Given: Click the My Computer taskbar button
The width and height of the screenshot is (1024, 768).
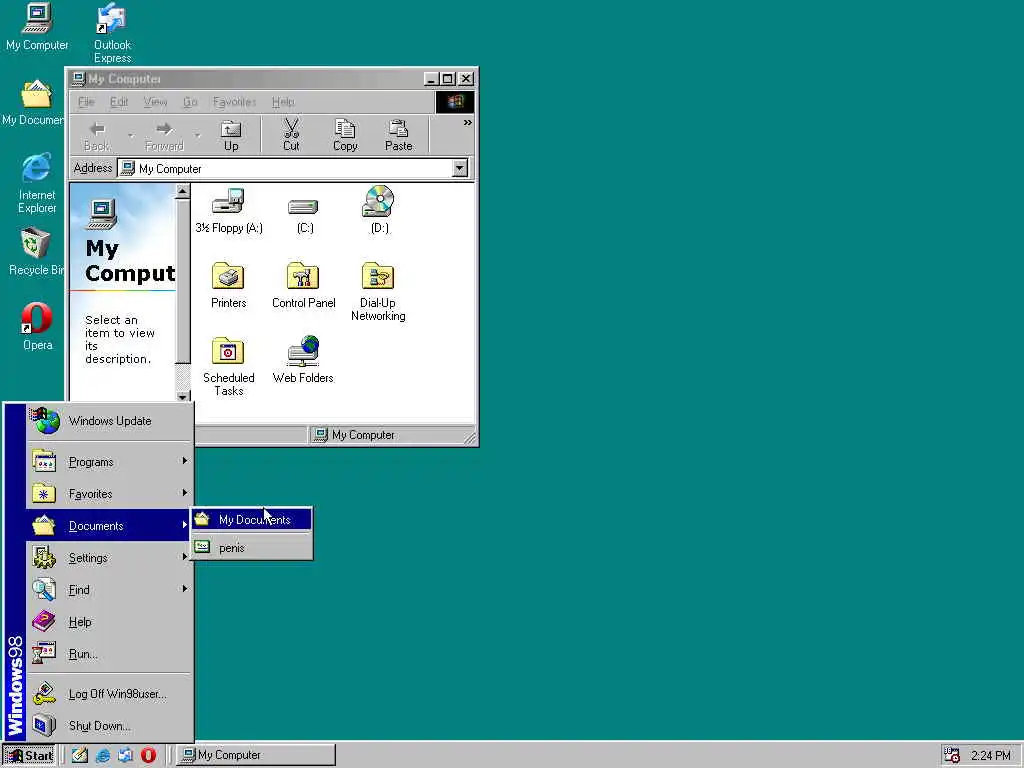Looking at the screenshot, I should [257, 756].
